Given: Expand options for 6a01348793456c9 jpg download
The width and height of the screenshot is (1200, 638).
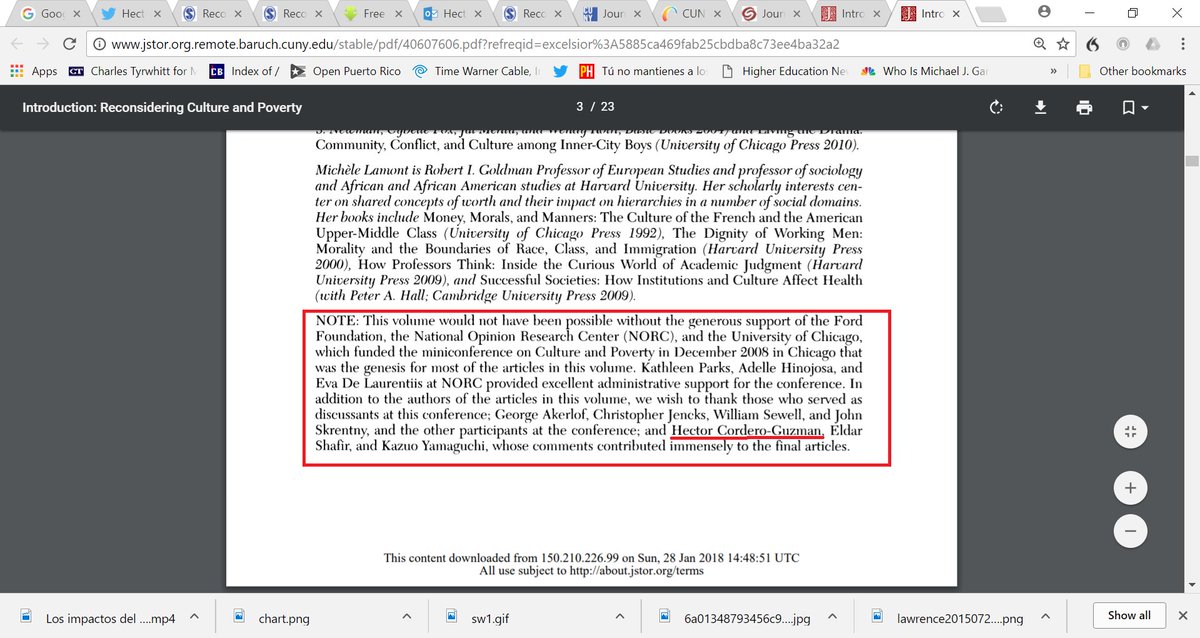Looking at the screenshot, I should pyautogui.click(x=834, y=617).
